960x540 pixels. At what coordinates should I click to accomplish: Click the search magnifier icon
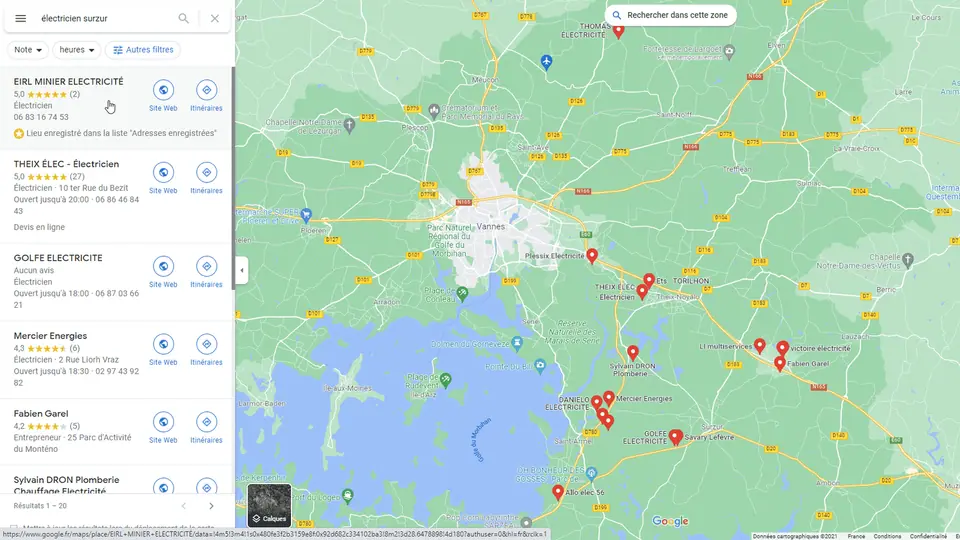tap(183, 18)
